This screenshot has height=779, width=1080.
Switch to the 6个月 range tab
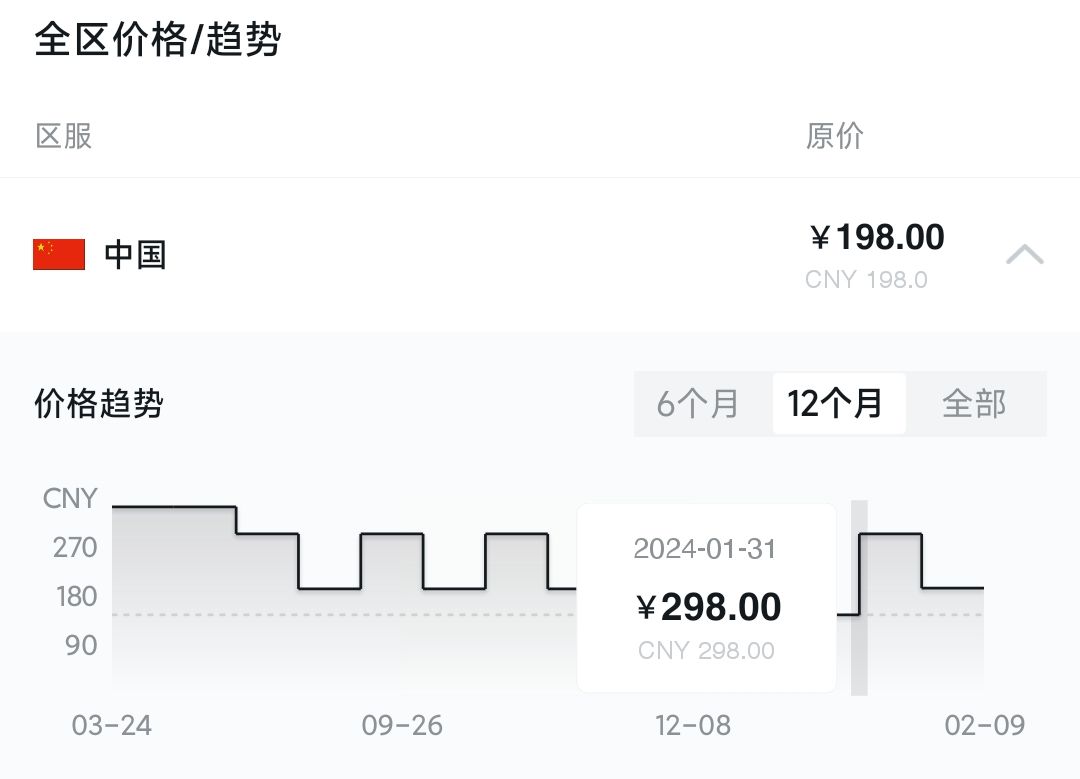click(x=698, y=404)
